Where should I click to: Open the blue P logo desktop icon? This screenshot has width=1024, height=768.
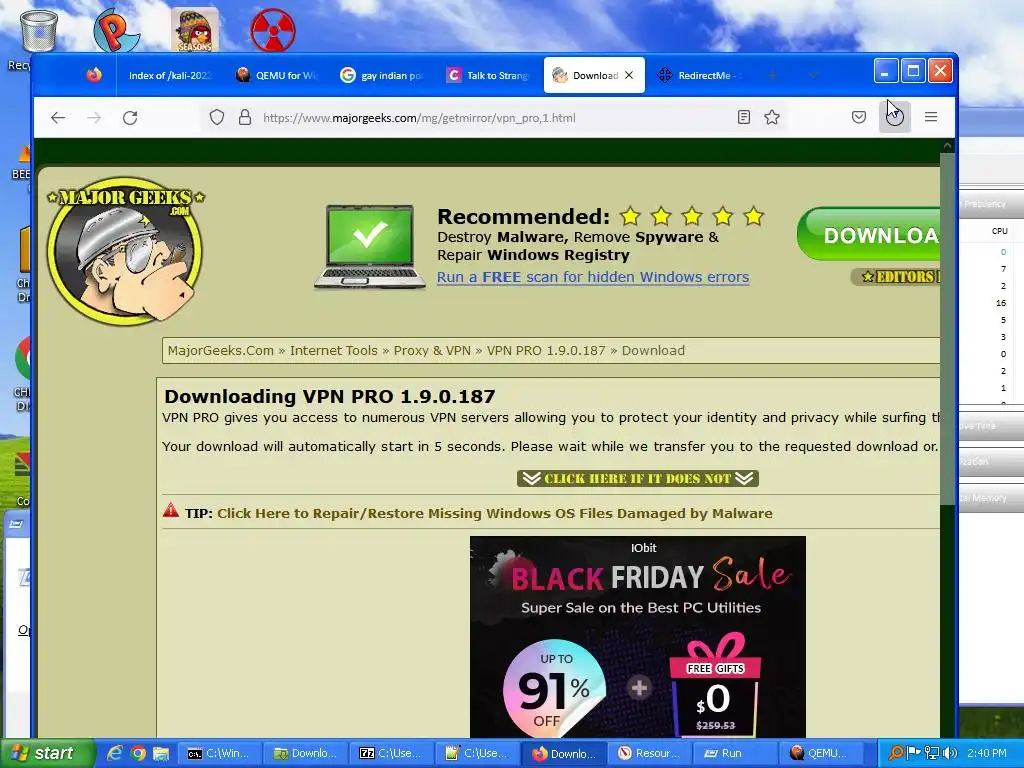click(116, 29)
